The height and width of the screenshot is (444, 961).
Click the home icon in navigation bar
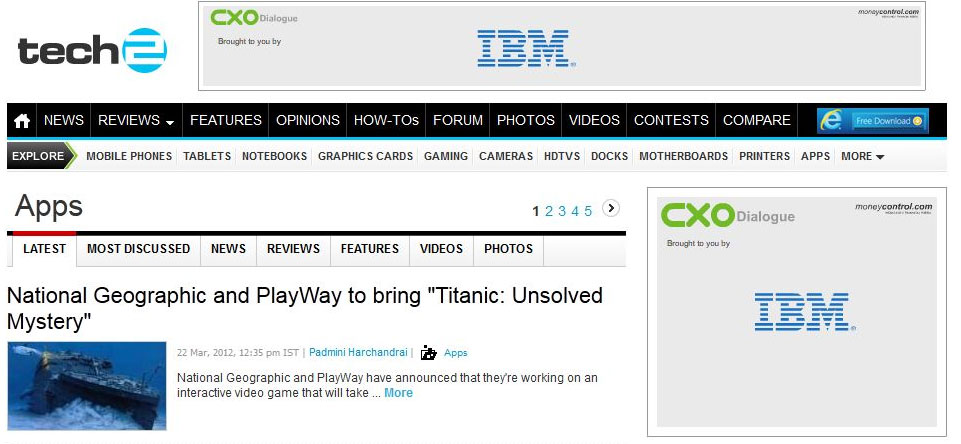click(22, 121)
